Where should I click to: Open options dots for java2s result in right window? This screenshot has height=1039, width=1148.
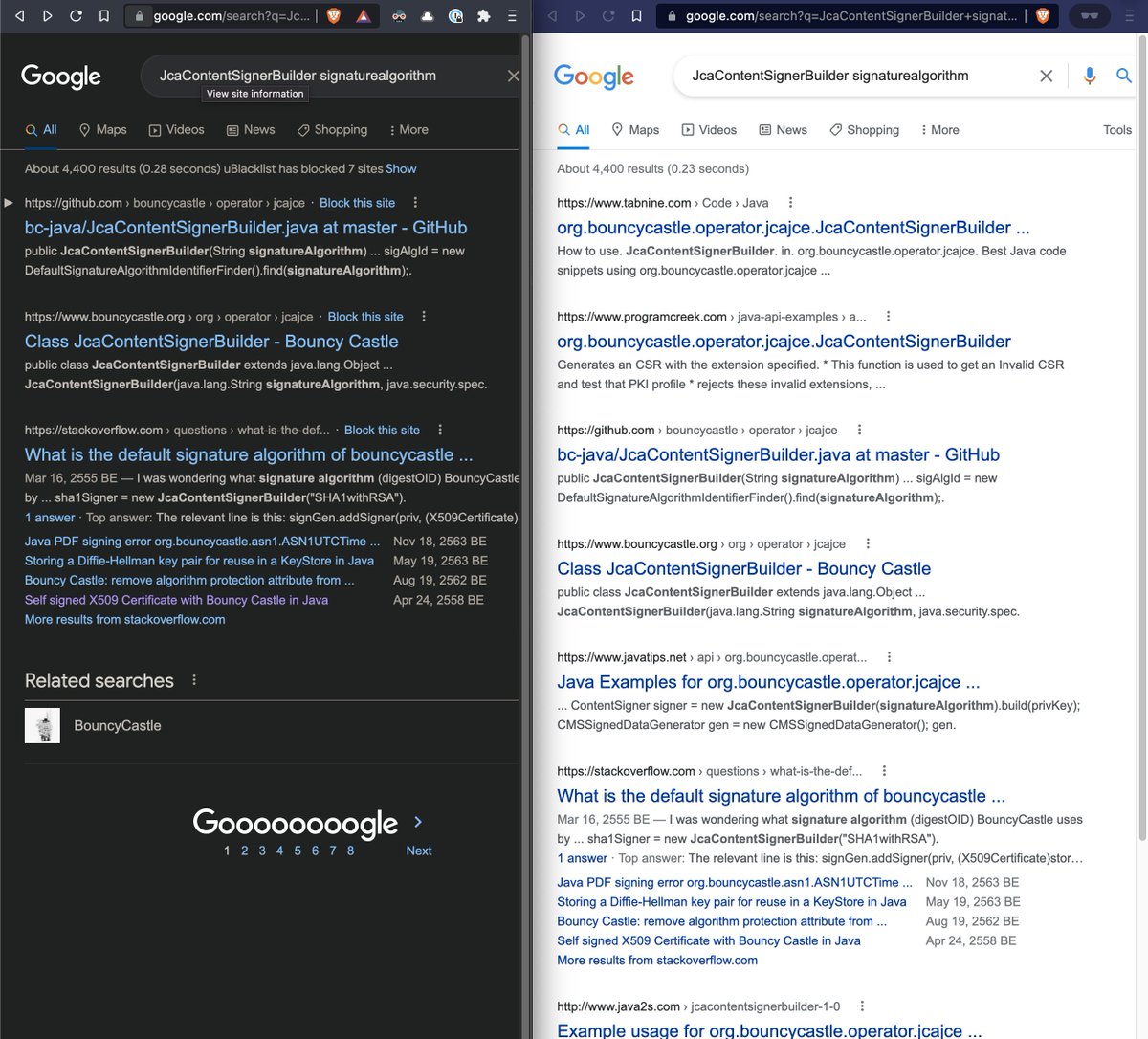862,1006
